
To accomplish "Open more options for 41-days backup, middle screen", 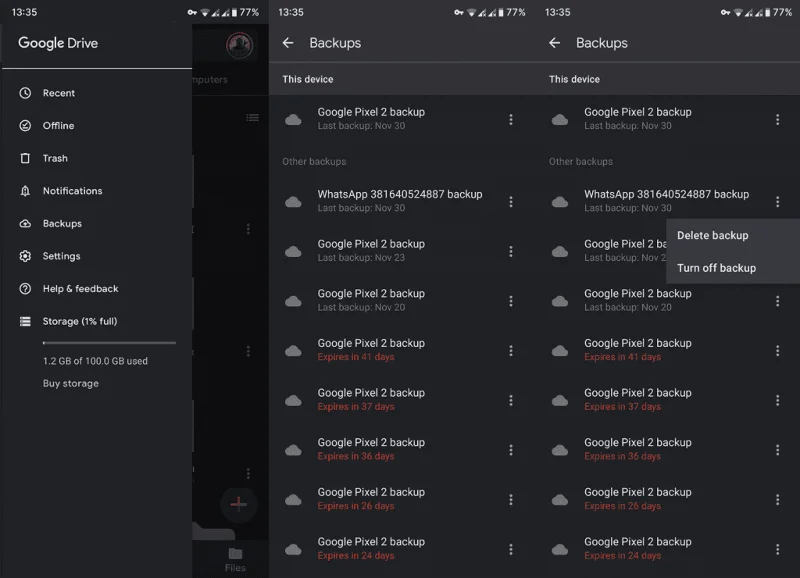I will point(511,350).
